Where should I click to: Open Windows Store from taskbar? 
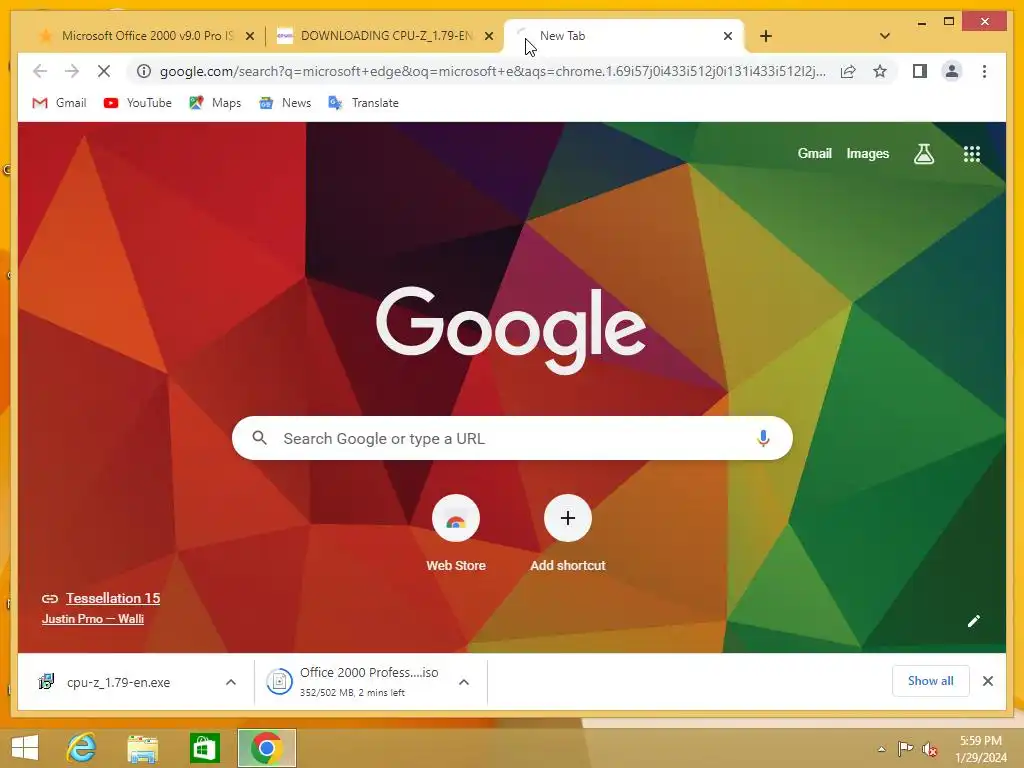pyautogui.click(x=204, y=748)
